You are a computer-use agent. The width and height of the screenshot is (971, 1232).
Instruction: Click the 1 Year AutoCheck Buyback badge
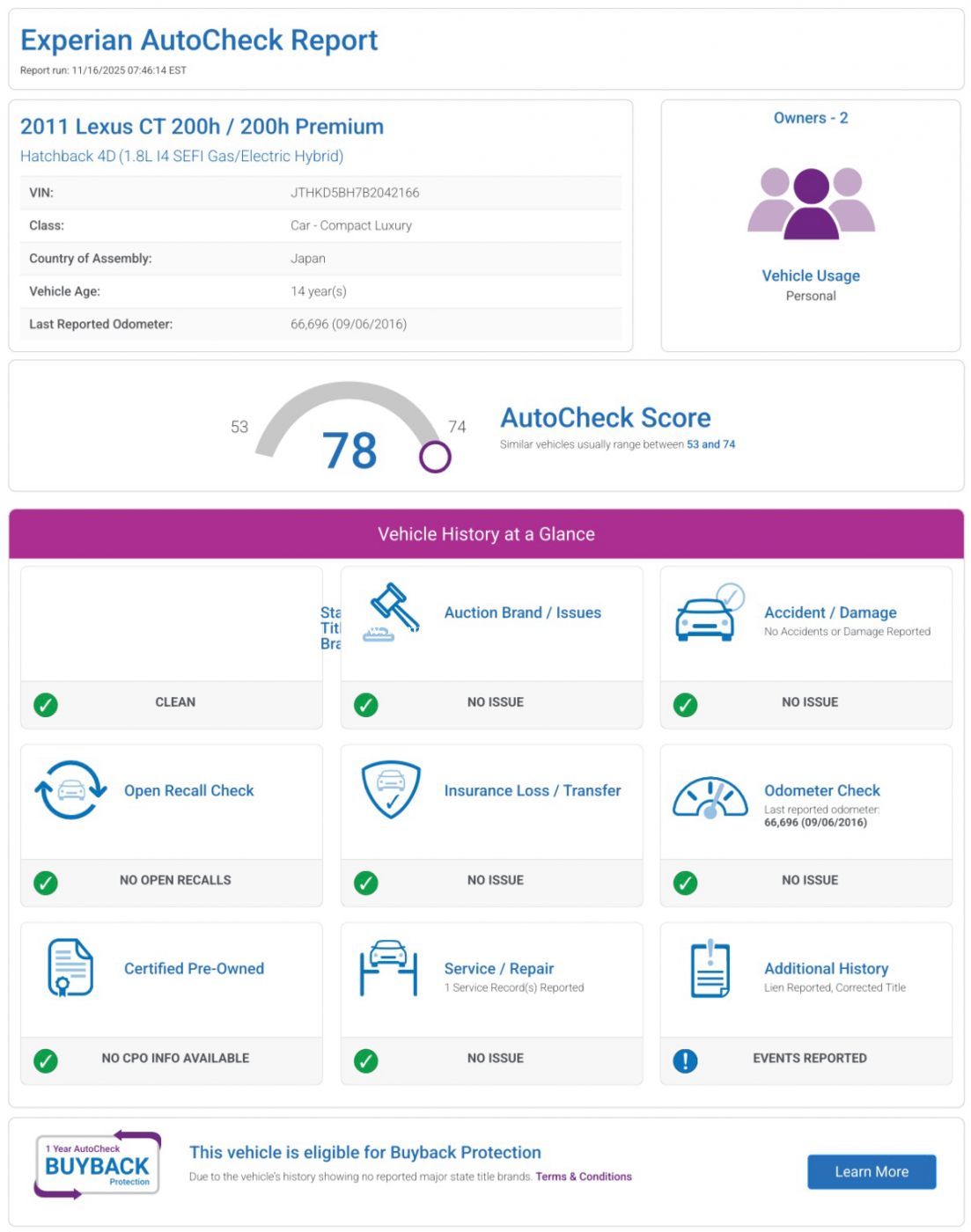point(97,1165)
